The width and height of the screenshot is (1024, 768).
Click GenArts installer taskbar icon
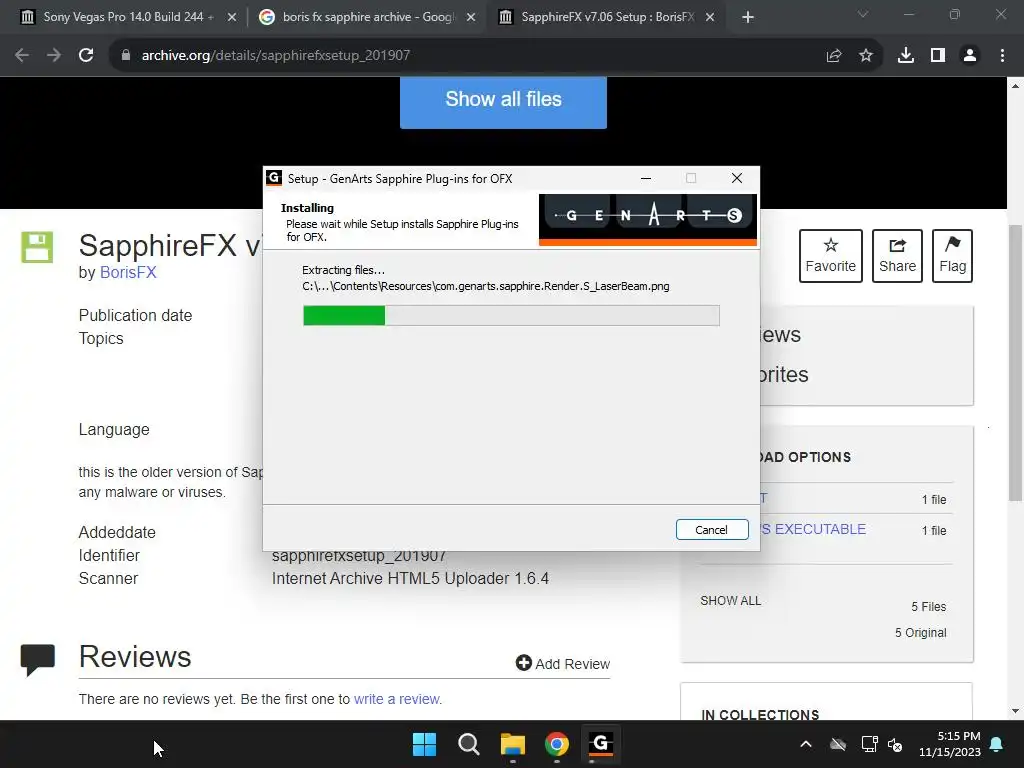(601, 744)
